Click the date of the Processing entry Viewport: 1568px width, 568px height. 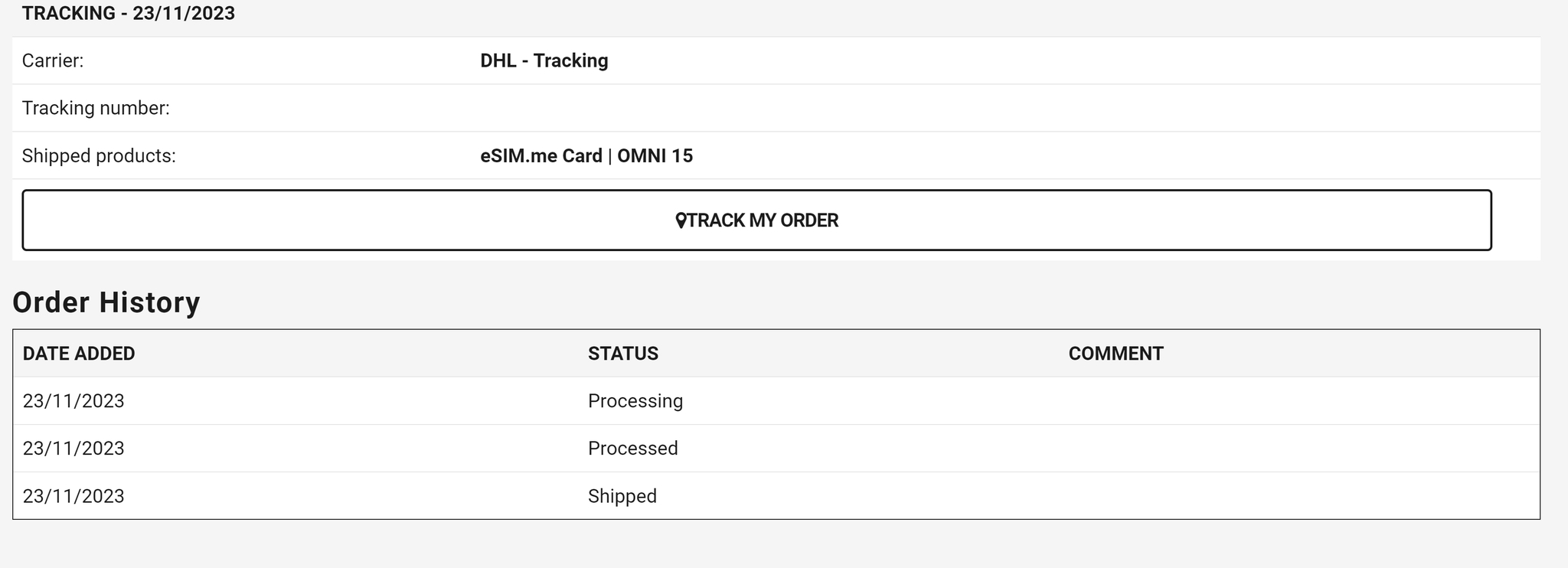(x=73, y=400)
